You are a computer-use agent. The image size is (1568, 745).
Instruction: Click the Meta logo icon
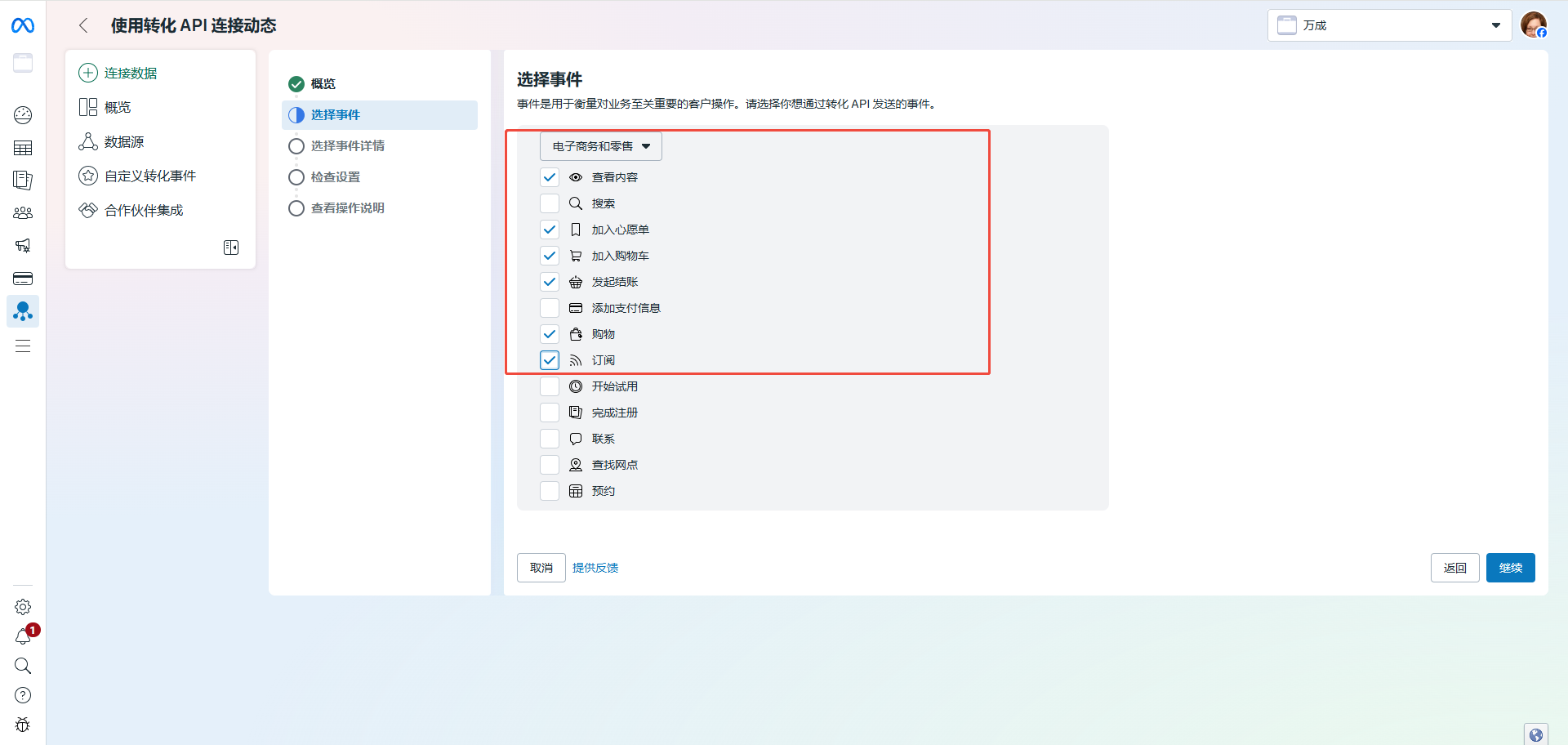coord(23,26)
